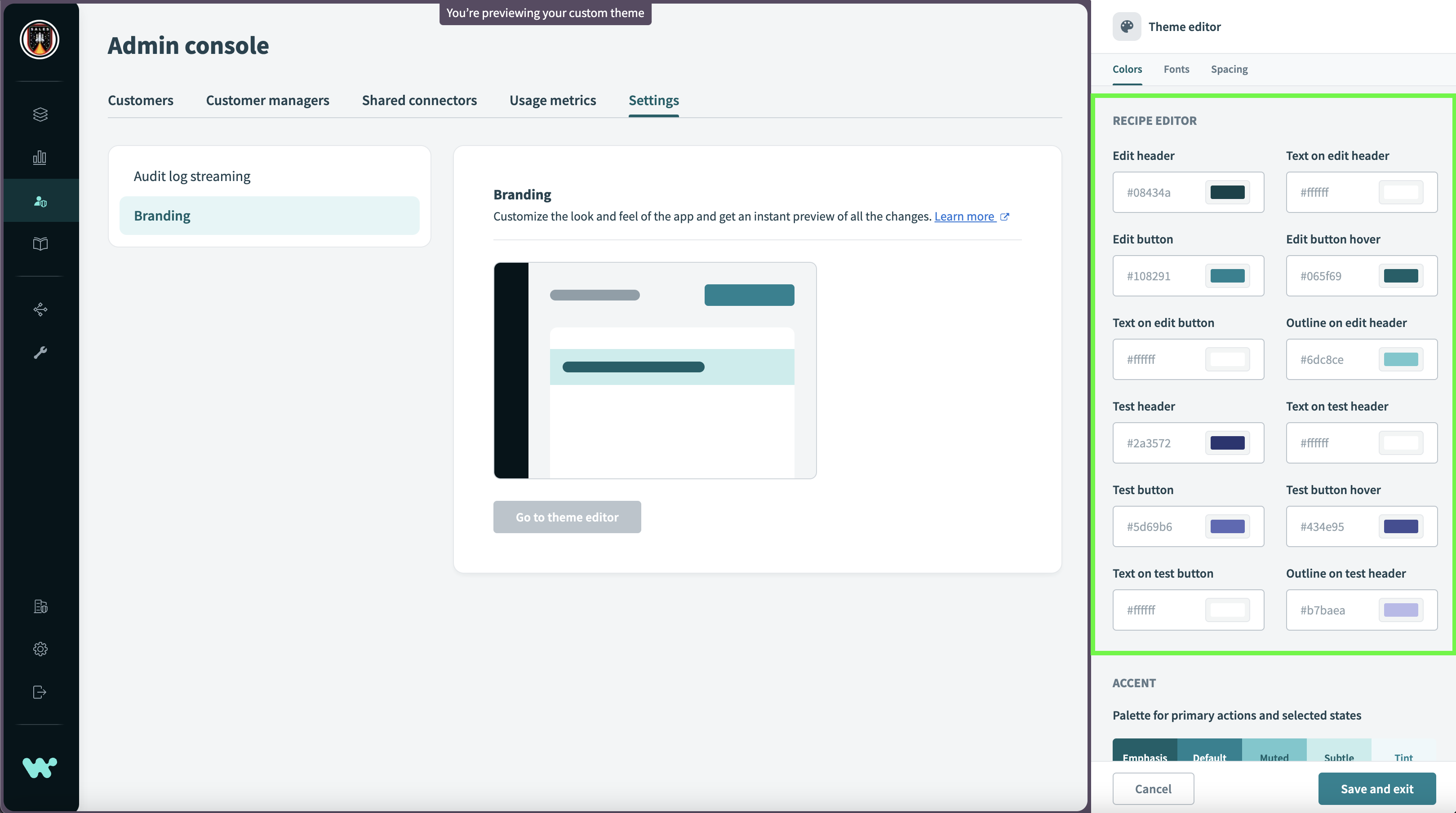Open the settings gear icon in the sidebar
The height and width of the screenshot is (813, 1456).
(x=40, y=649)
